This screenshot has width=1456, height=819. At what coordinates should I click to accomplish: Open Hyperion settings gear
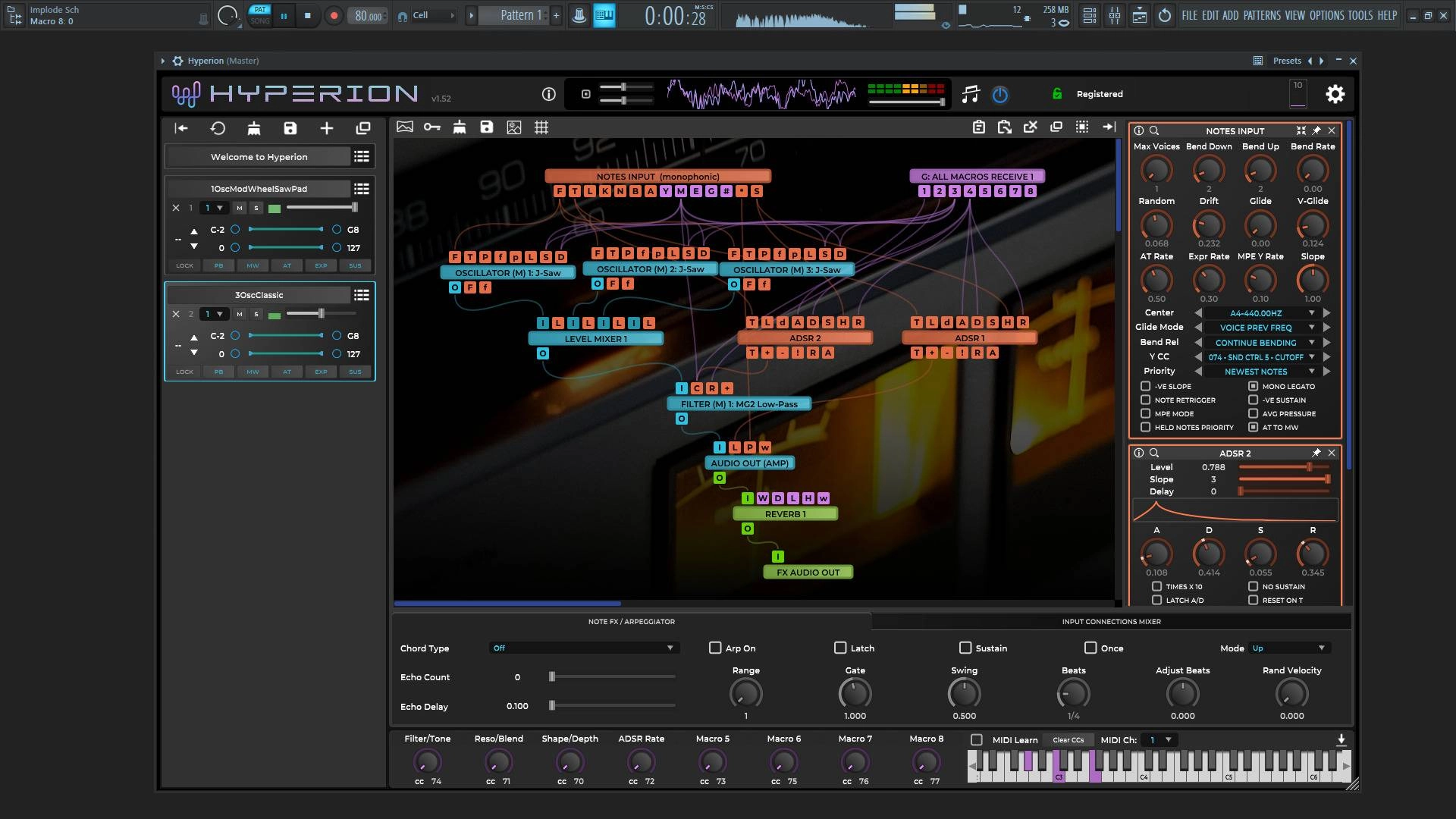click(1335, 94)
